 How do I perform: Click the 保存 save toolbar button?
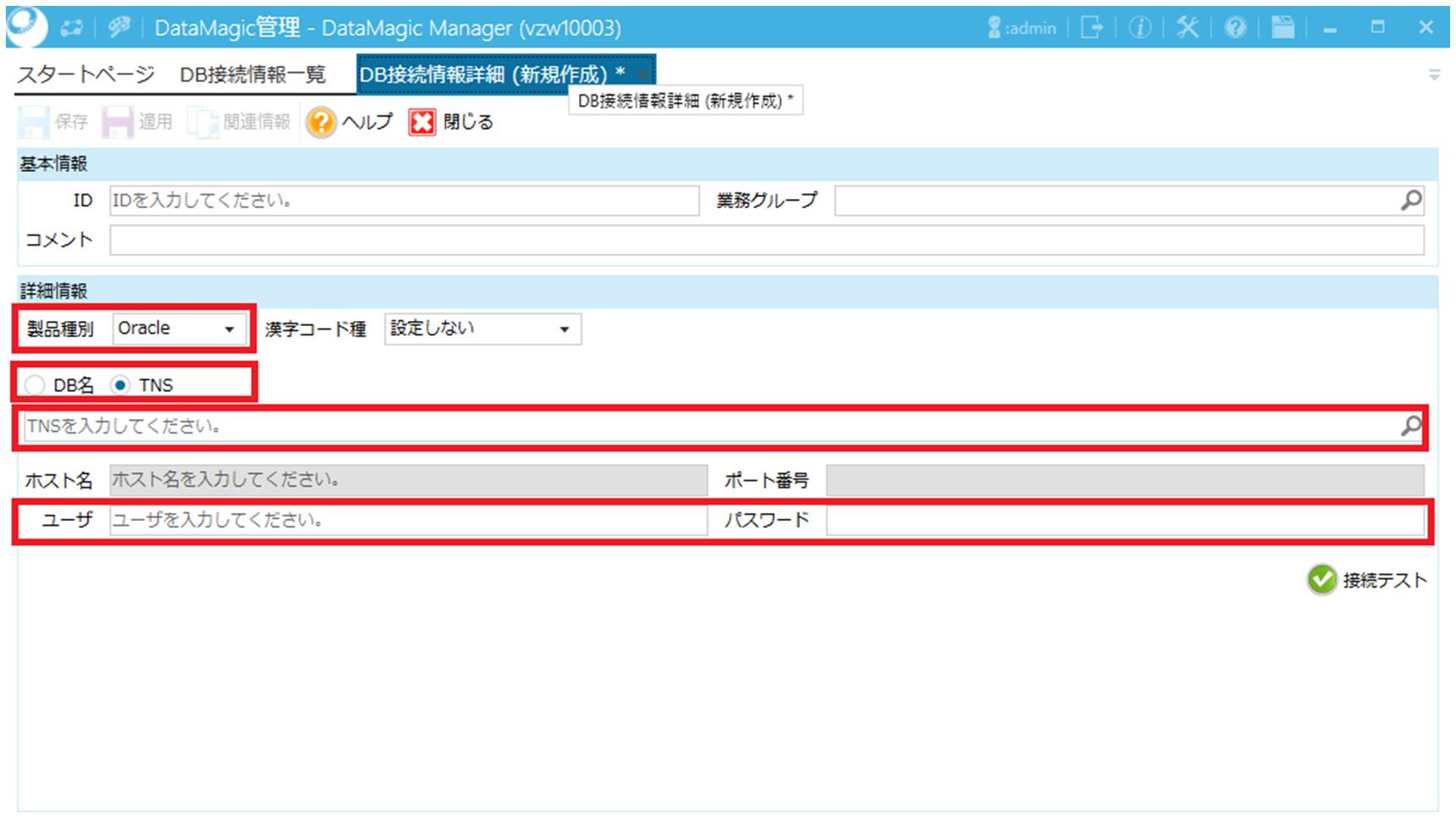tap(53, 122)
